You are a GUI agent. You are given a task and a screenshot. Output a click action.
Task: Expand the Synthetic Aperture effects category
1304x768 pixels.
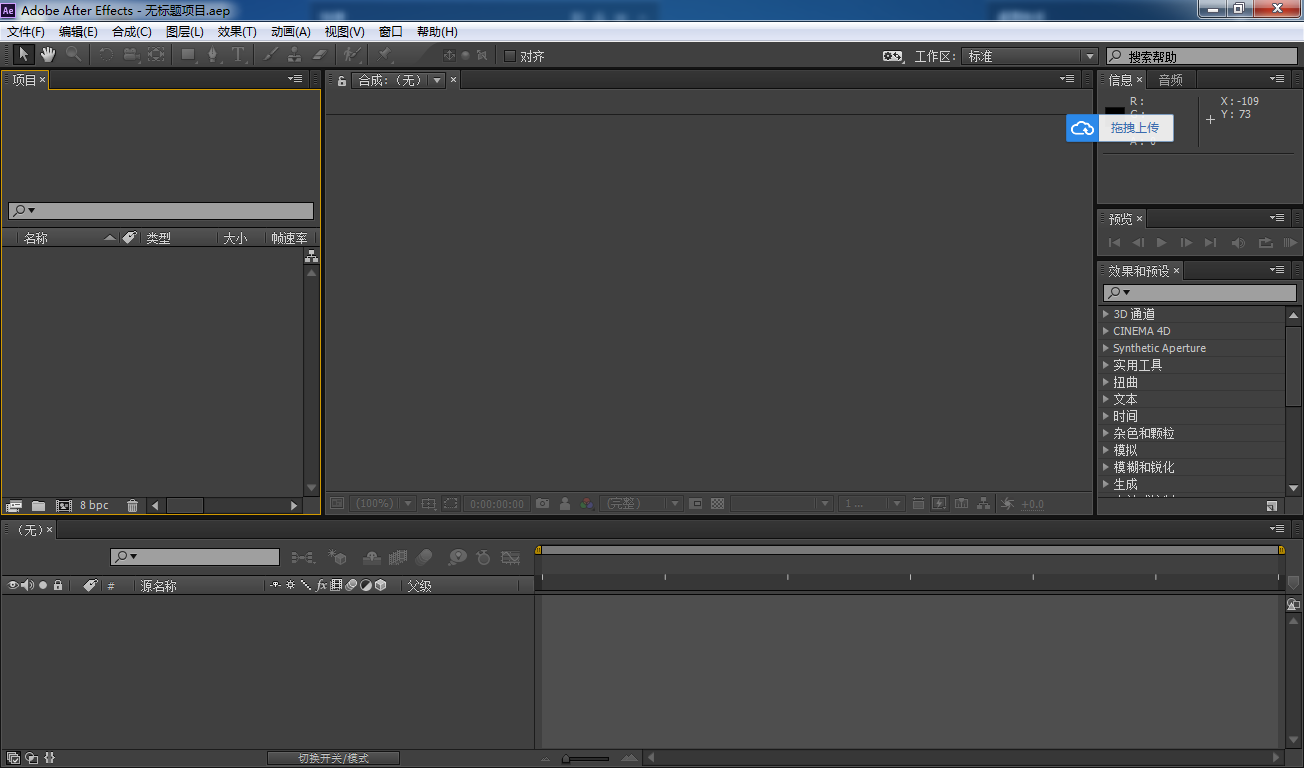click(x=1106, y=348)
